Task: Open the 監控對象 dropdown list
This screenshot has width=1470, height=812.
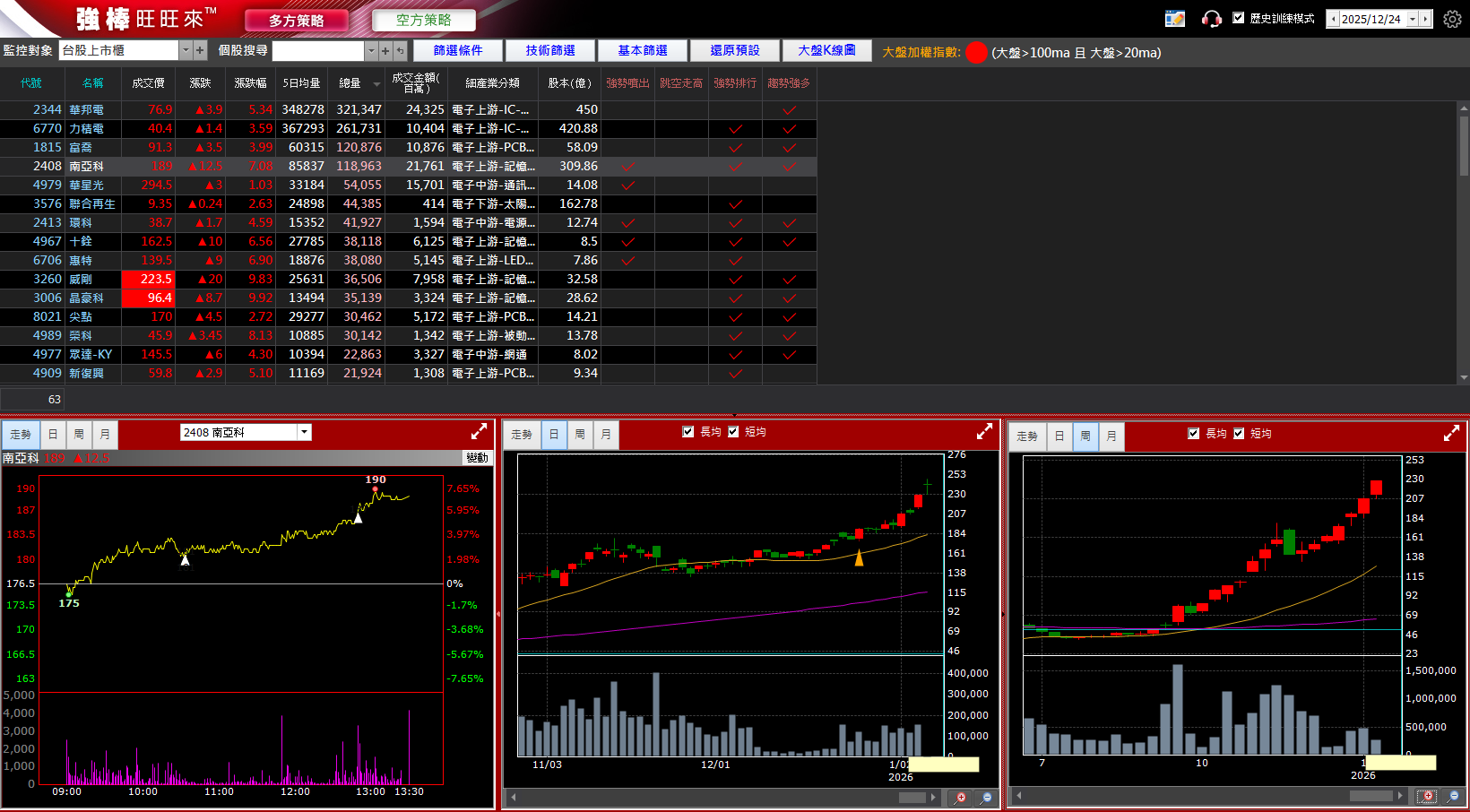Action: tap(186, 51)
